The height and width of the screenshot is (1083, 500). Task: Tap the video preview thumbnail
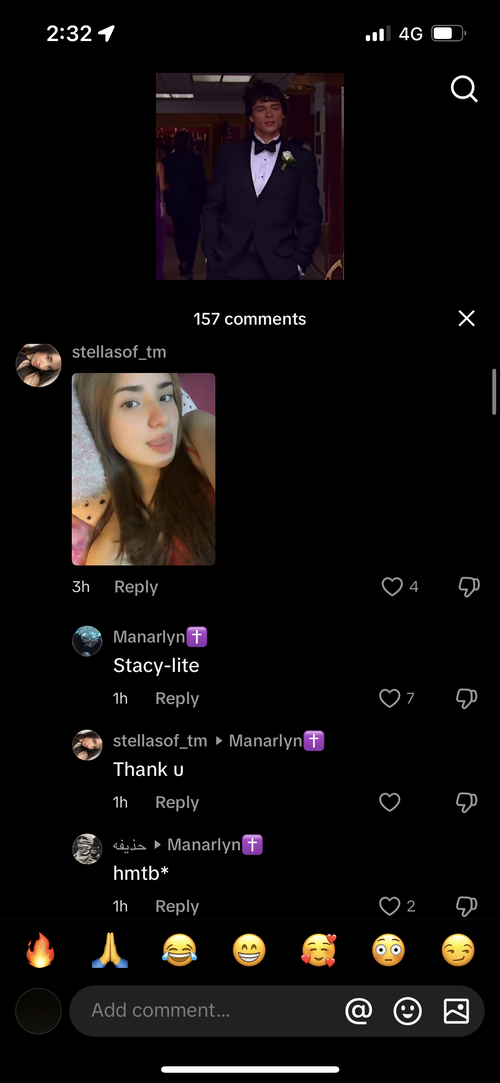250,176
